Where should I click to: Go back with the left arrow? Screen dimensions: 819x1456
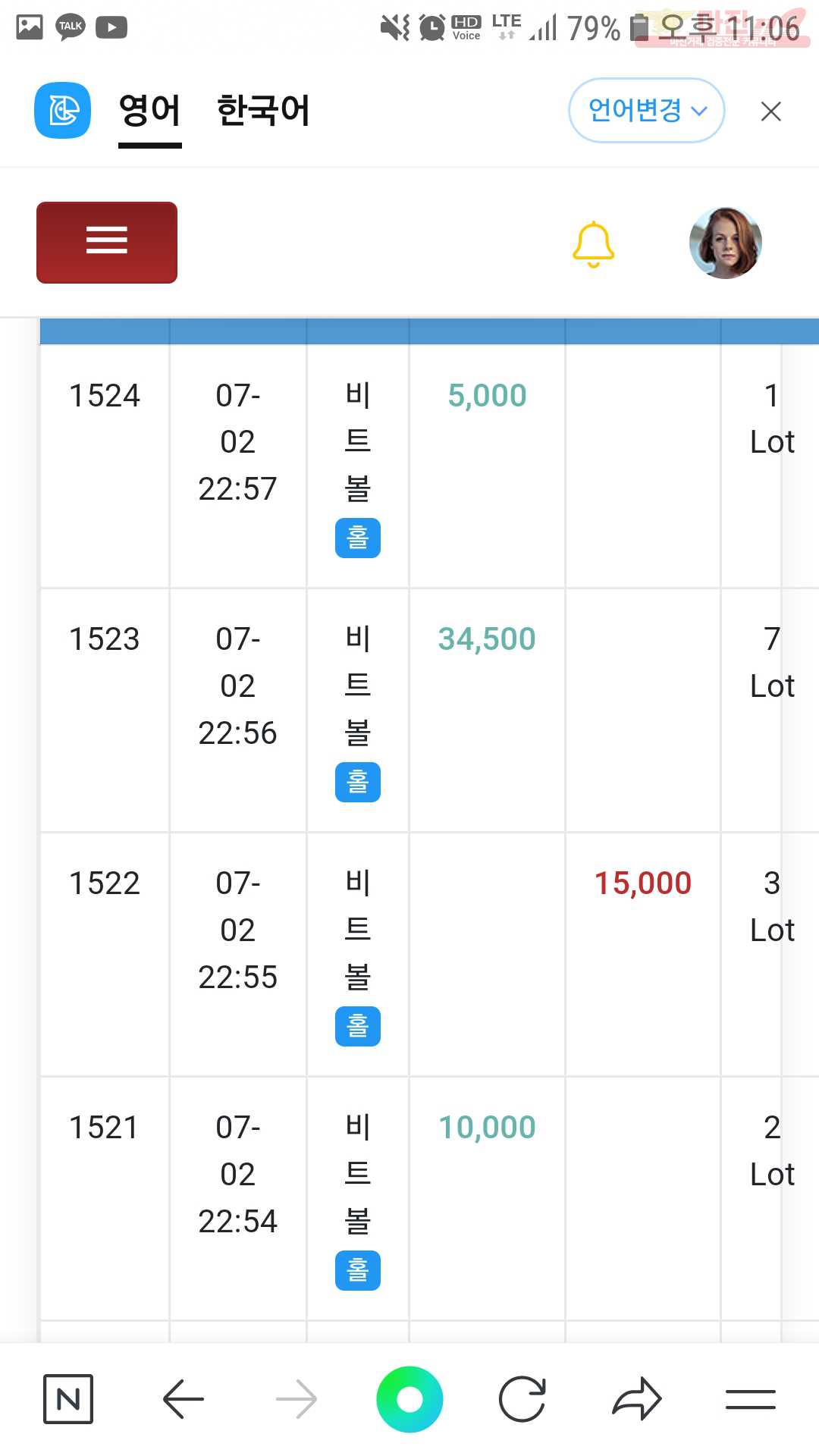coord(184,1399)
